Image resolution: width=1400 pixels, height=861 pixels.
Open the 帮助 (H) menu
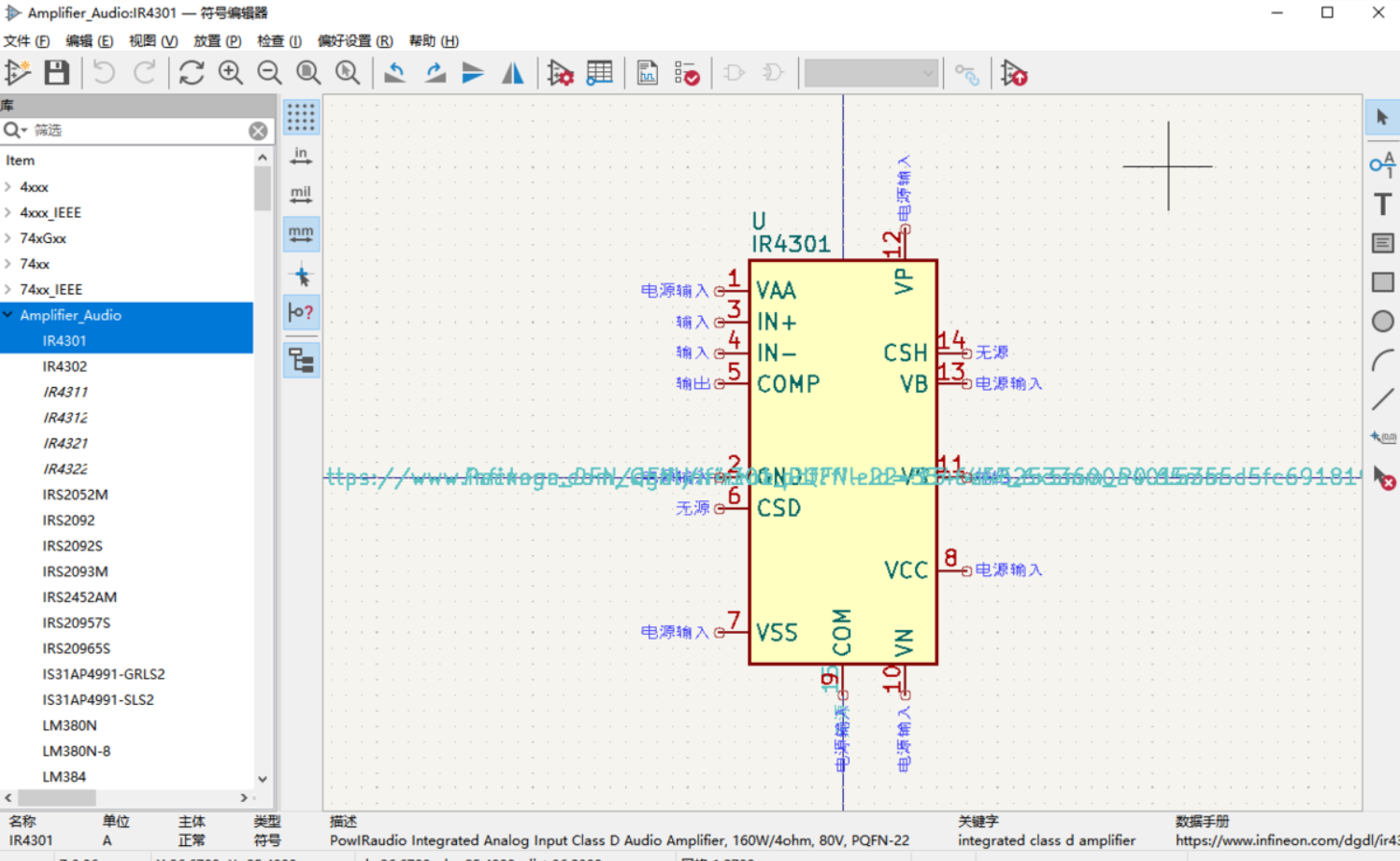tap(434, 41)
